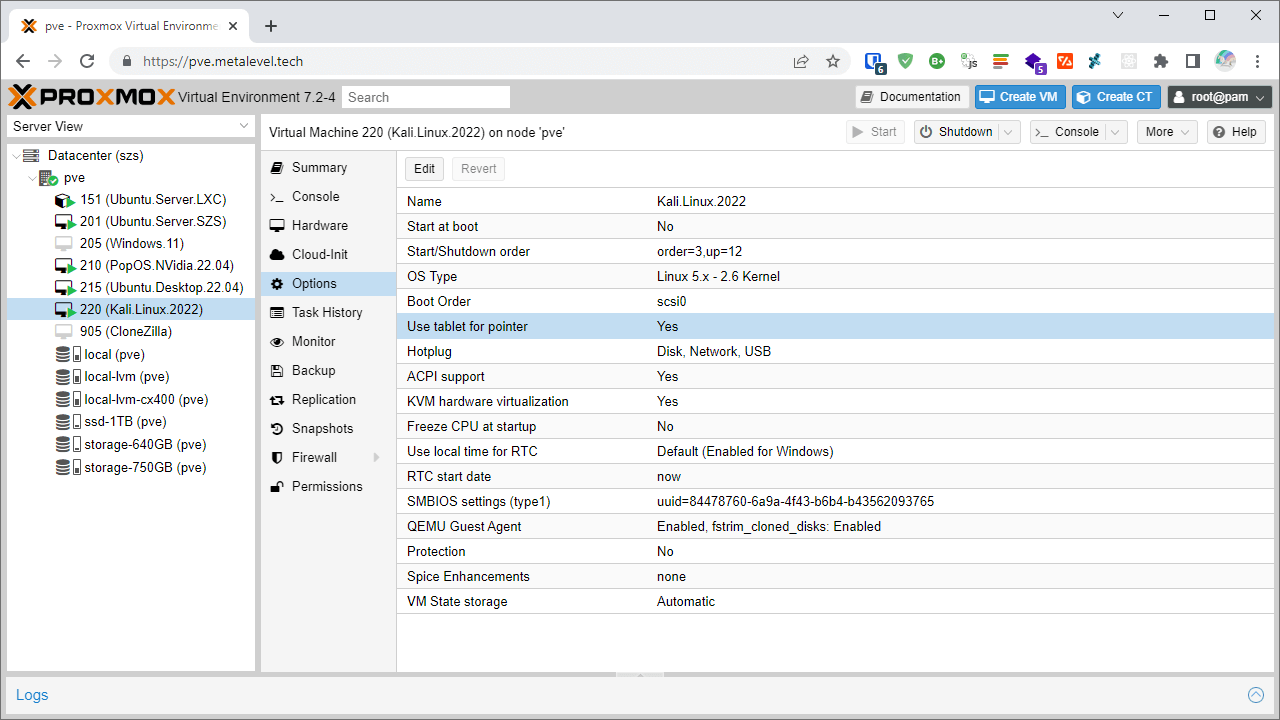The height and width of the screenshot is (720, 1280).
Task: Go to the Hardware section
Action: point(329,226)
